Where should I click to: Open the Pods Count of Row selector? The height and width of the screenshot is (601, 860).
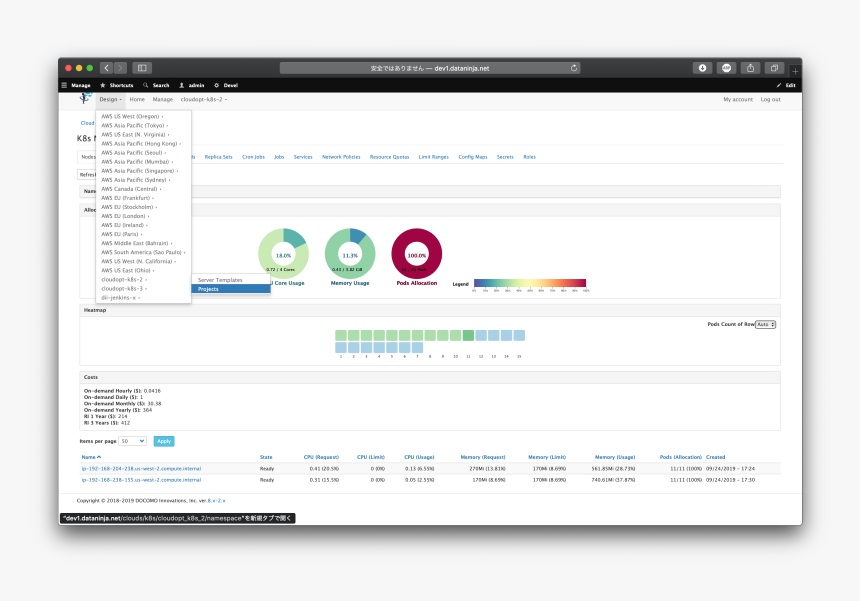766,325
